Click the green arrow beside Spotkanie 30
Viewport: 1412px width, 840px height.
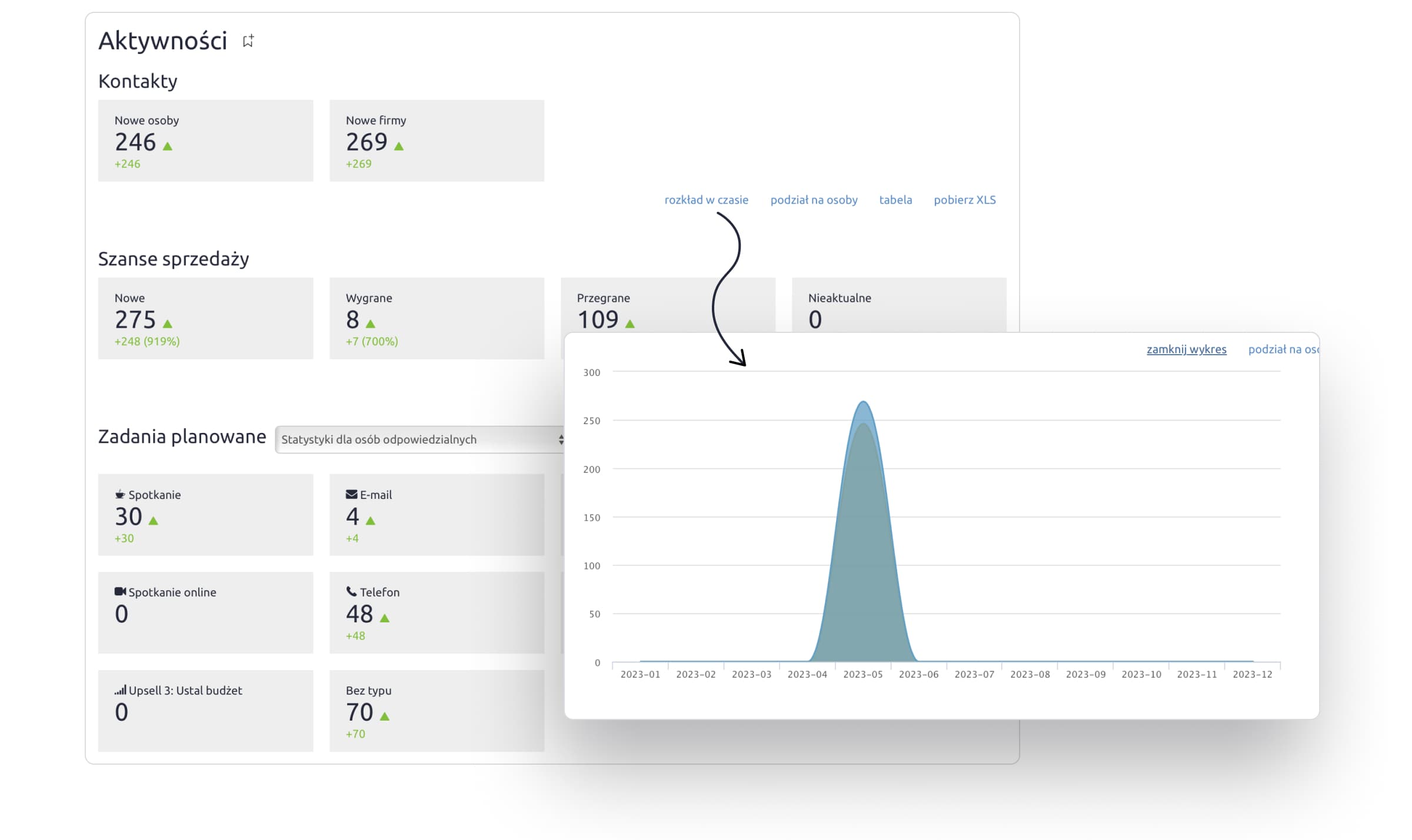tap(154, 521)
